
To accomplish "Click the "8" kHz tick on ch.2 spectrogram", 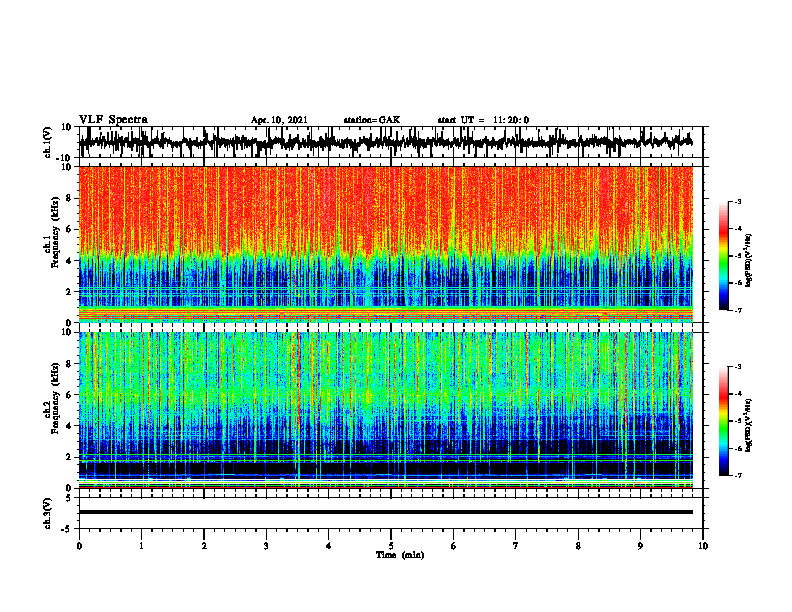I will pyautogui.click(x=69, y=364).
